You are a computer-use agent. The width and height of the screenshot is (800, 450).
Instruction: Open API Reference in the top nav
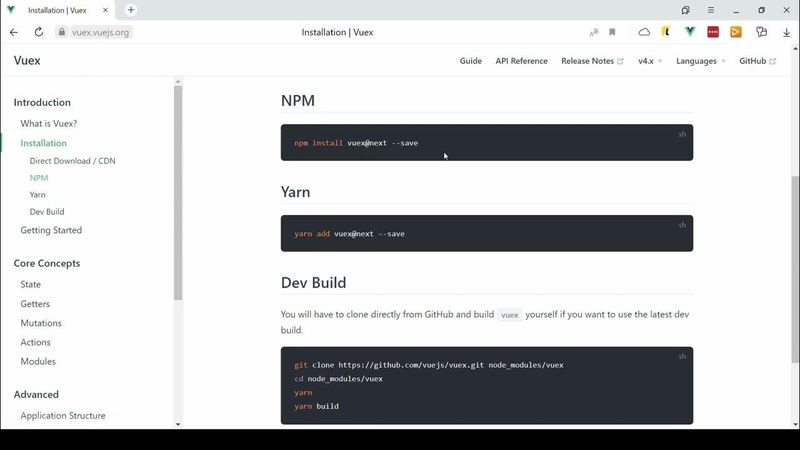pyautogui.click(x=521, y=61)
